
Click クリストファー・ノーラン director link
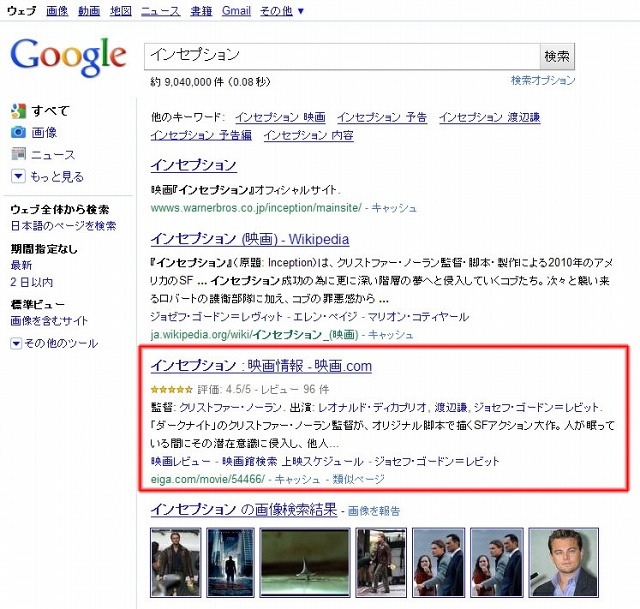[230, 407]
